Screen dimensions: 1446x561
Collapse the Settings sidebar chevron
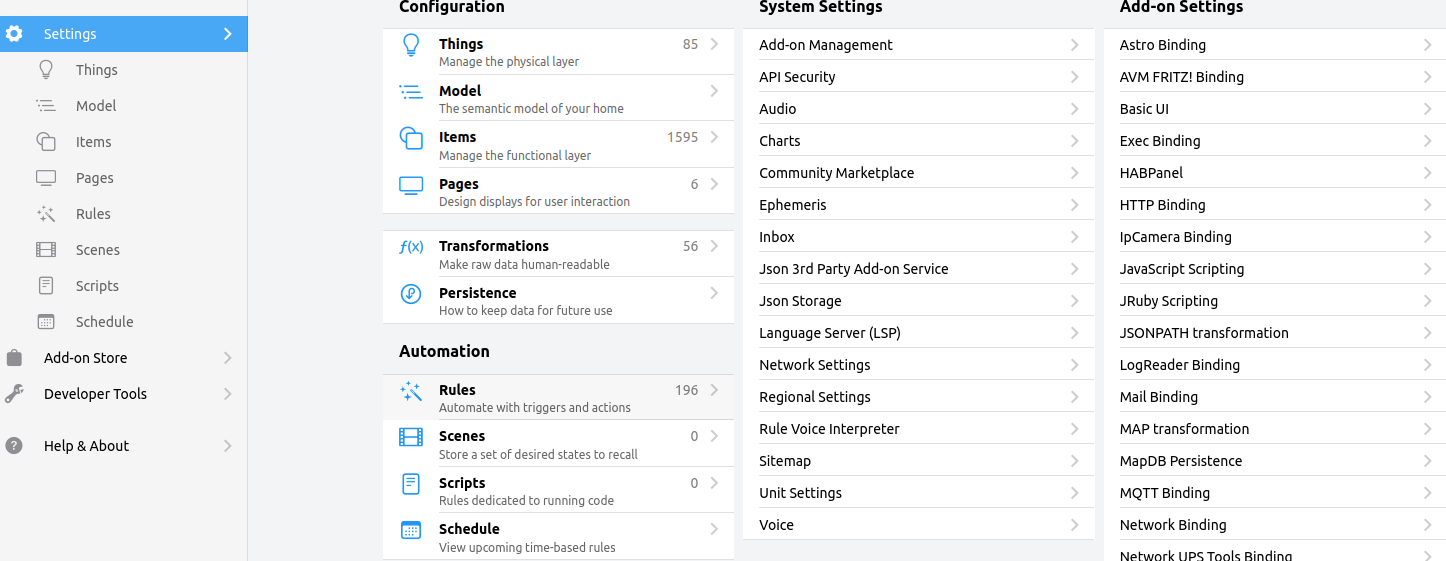click(227, 34)
